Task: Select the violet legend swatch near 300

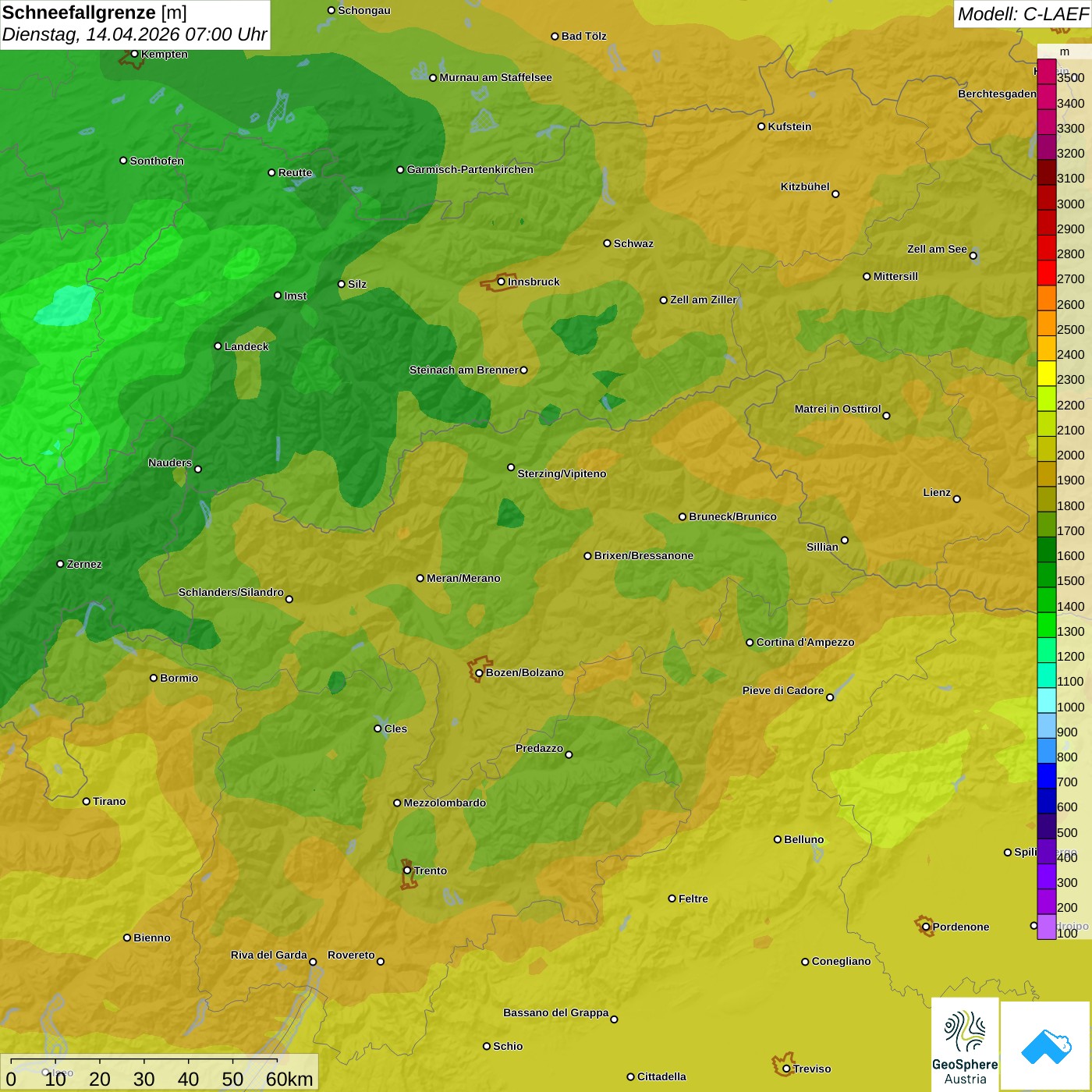Action: (x=1047, y=877)
